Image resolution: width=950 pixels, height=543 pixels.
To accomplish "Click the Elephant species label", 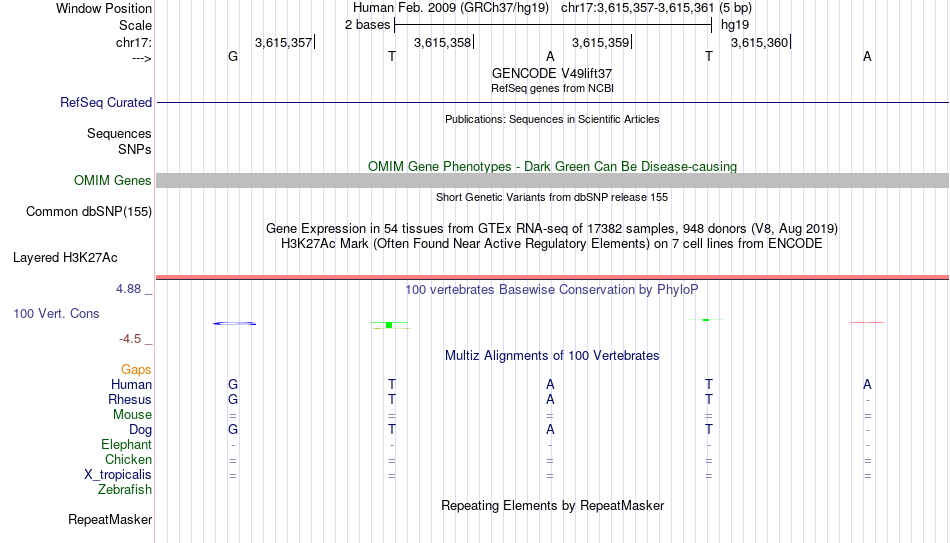I will click(x=127, y=444).
